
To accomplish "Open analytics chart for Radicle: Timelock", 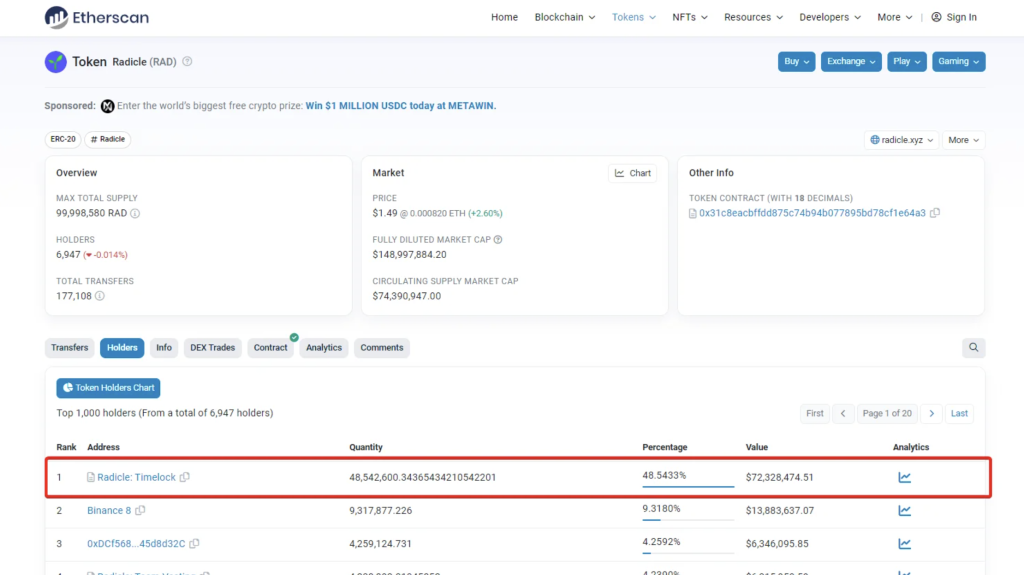I will (904, 478).
